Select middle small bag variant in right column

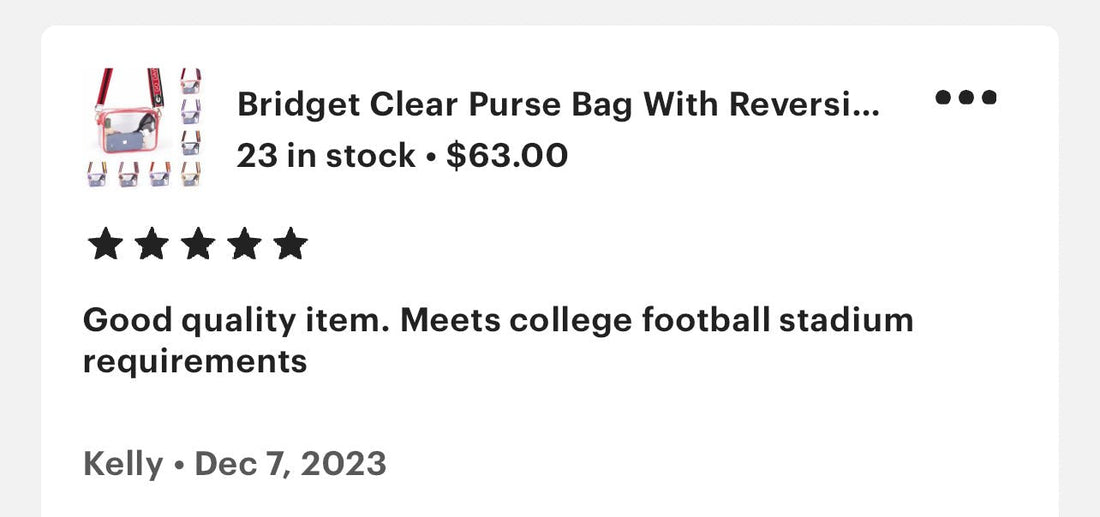click(191, 112)
